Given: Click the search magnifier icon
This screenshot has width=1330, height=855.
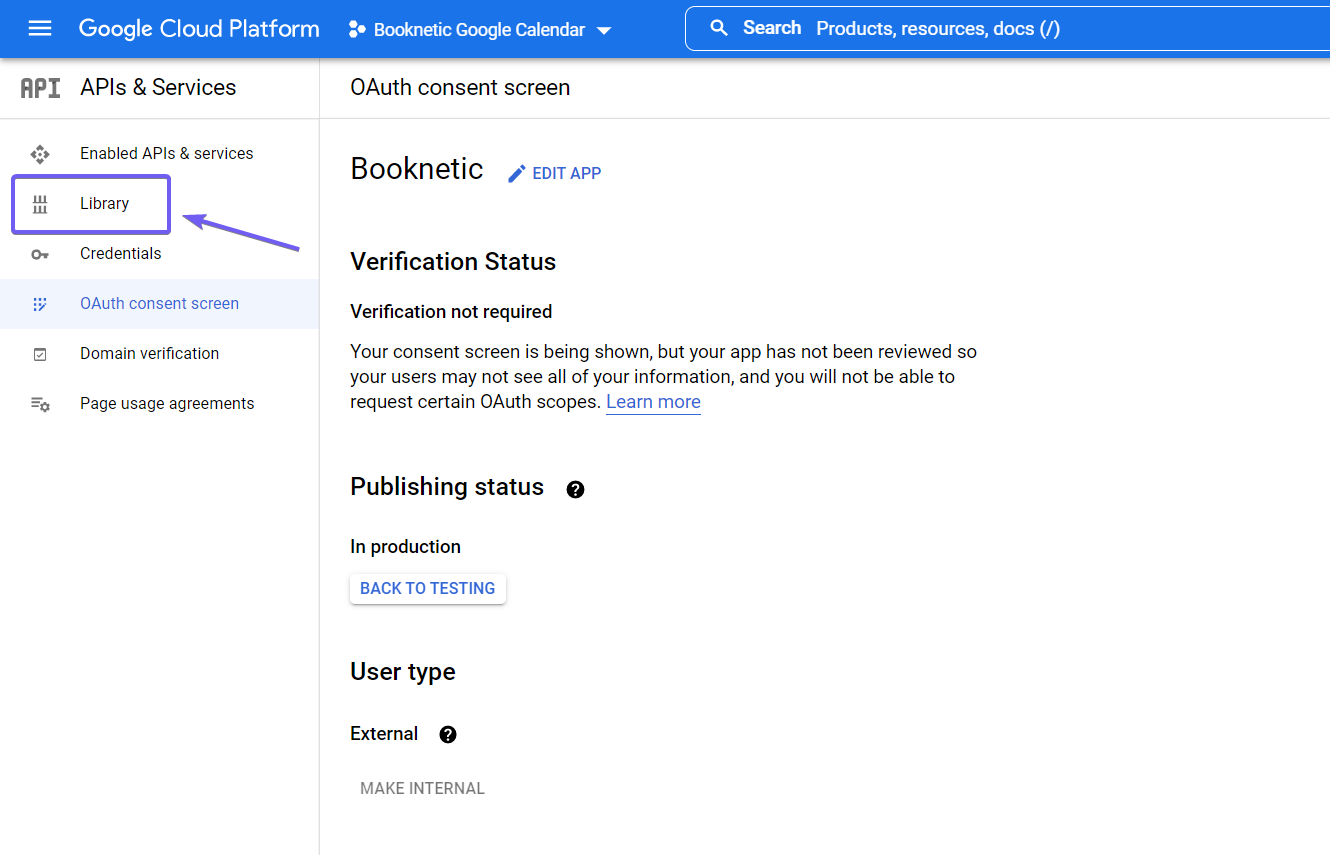Looking at the screenshot, I should pyautogui.click(x=719, y=28).
